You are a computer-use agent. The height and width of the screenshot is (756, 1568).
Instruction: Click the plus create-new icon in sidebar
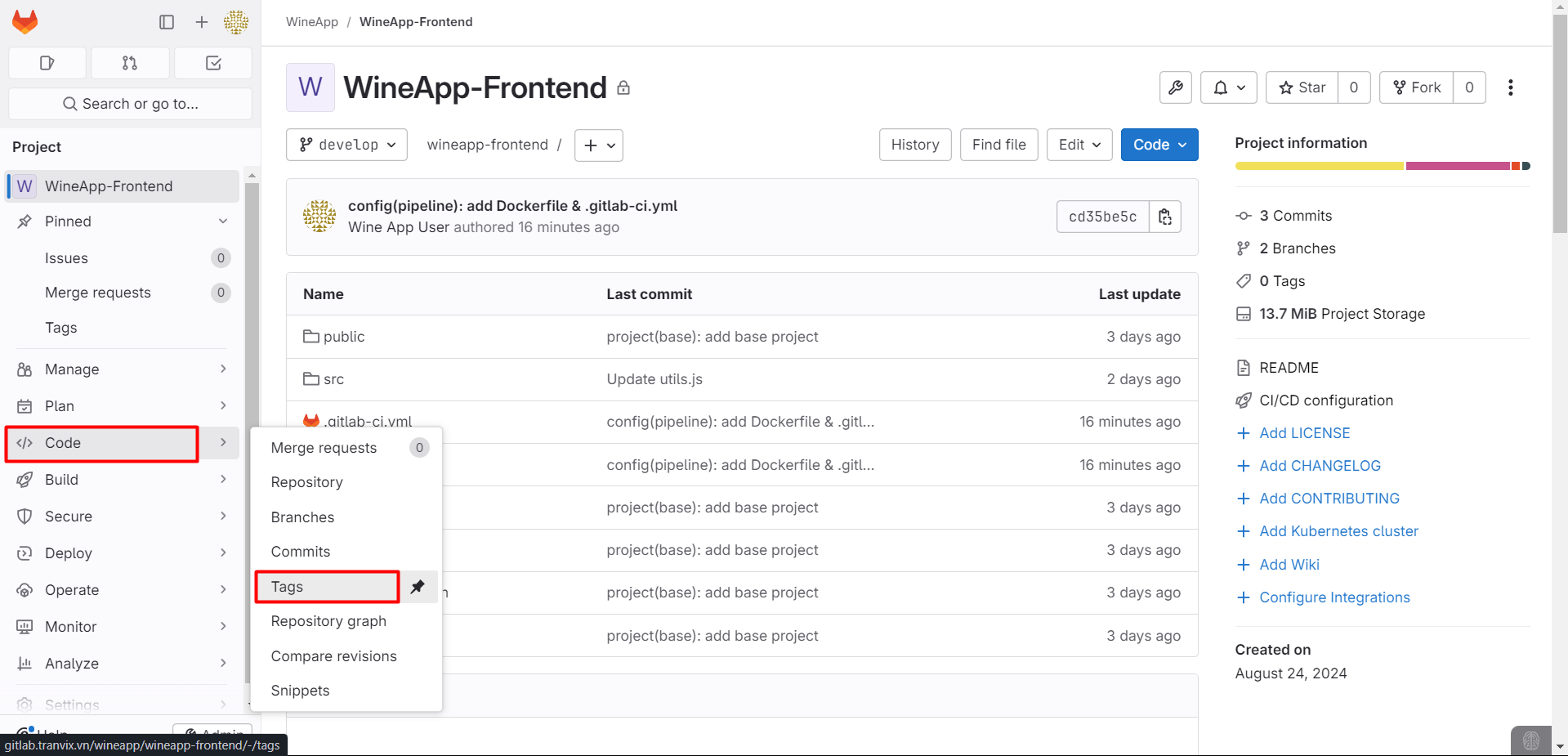pyautogui.click(x=202, y=22)
